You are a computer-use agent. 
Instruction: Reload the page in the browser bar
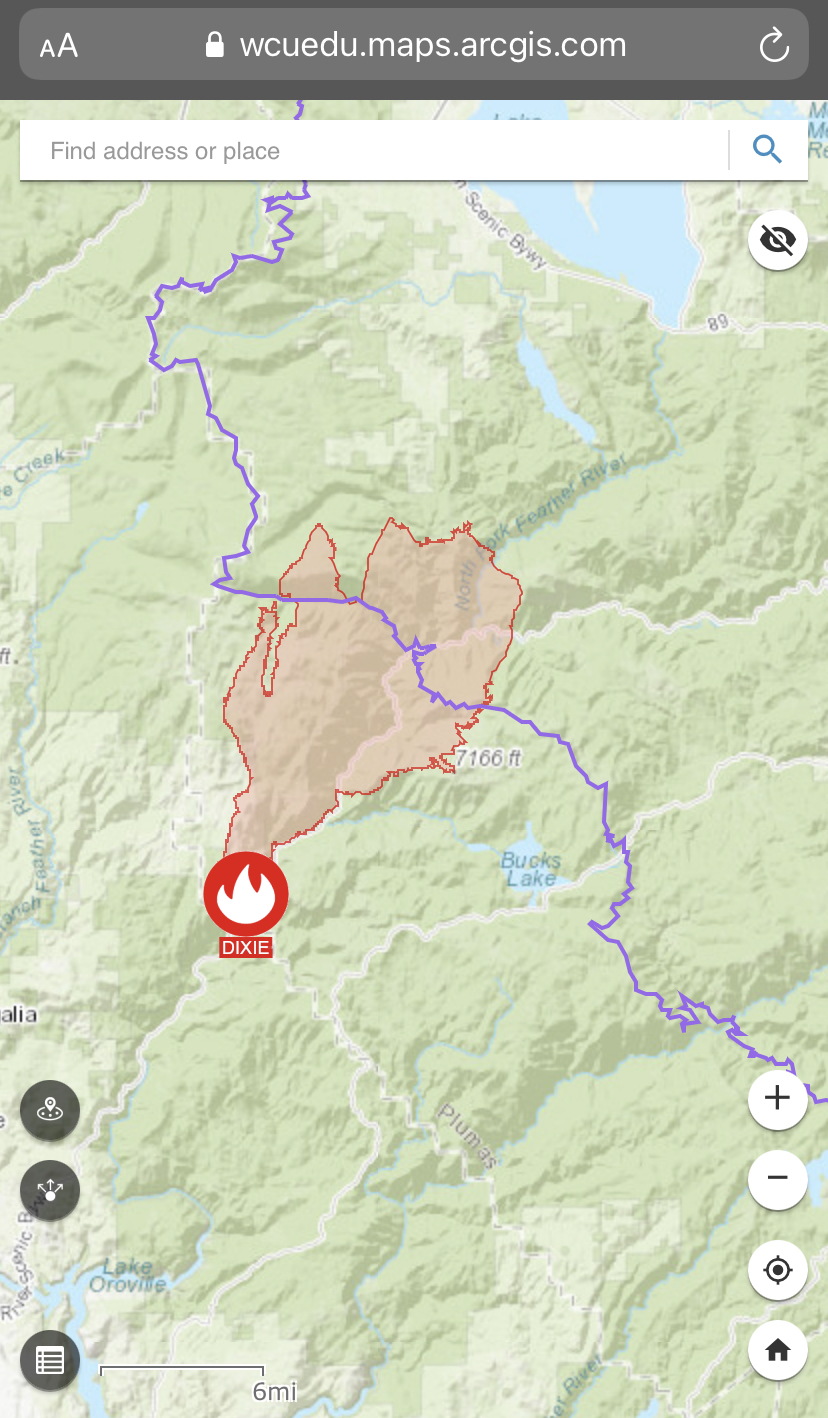774,46
